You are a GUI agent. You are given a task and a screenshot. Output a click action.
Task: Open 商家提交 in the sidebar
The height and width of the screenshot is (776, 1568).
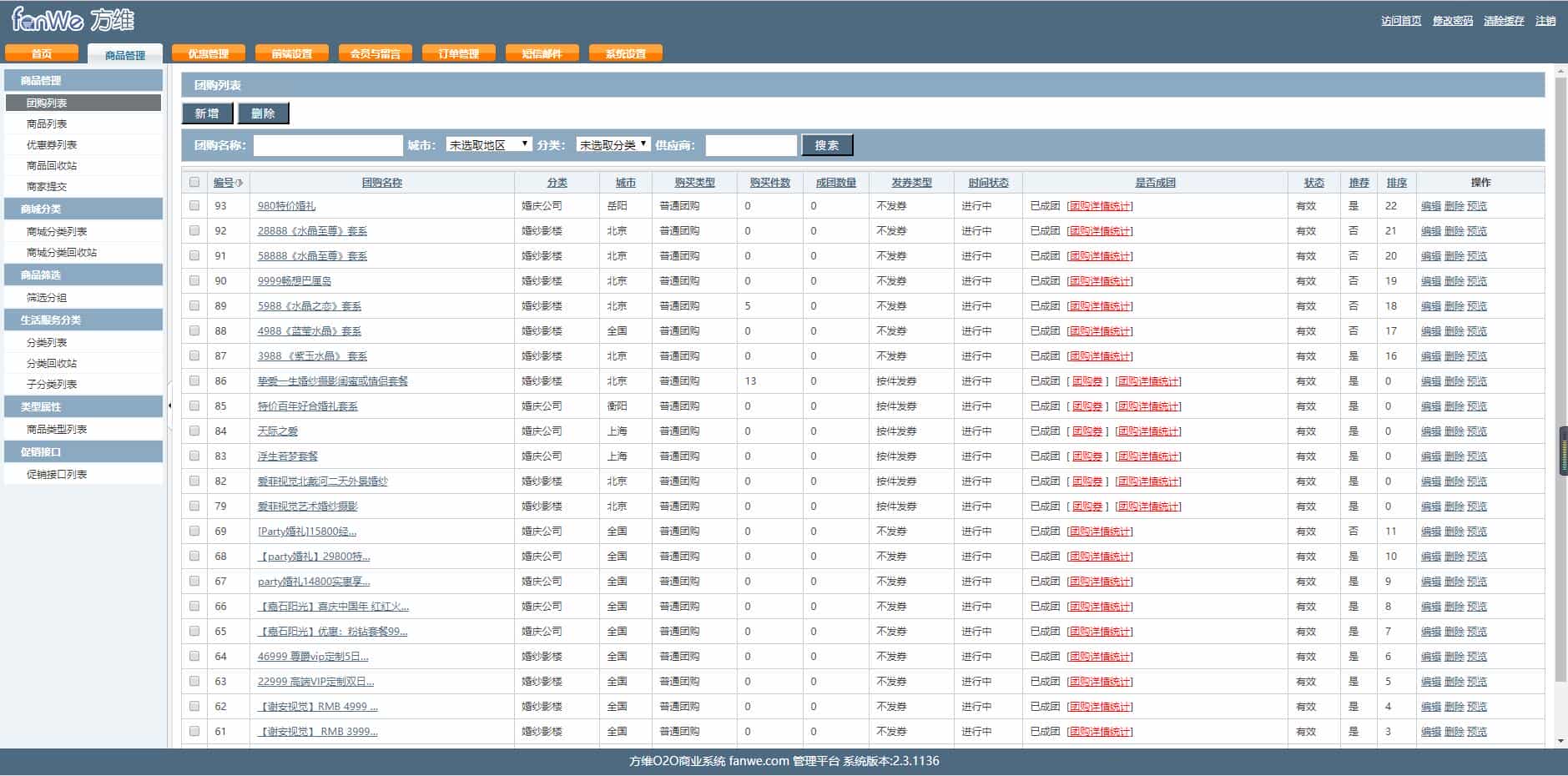(x=47, y=187)
